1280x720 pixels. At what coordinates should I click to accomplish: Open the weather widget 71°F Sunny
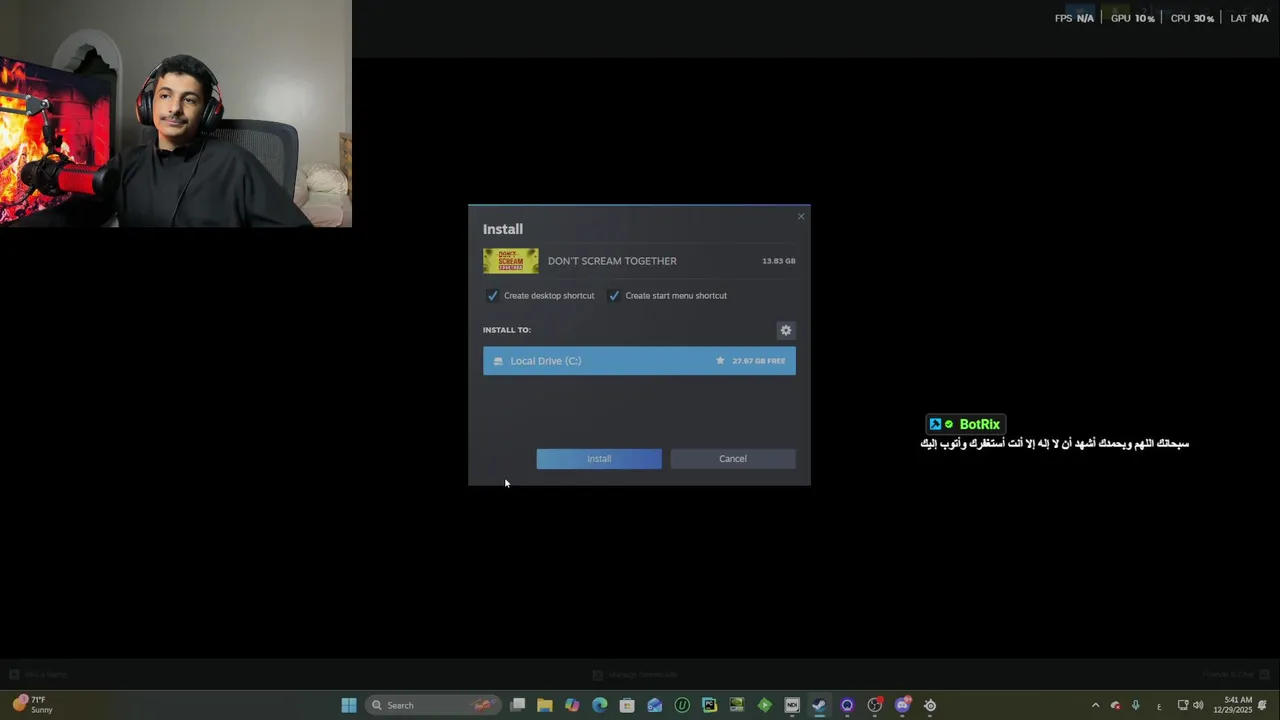point(33,705)
